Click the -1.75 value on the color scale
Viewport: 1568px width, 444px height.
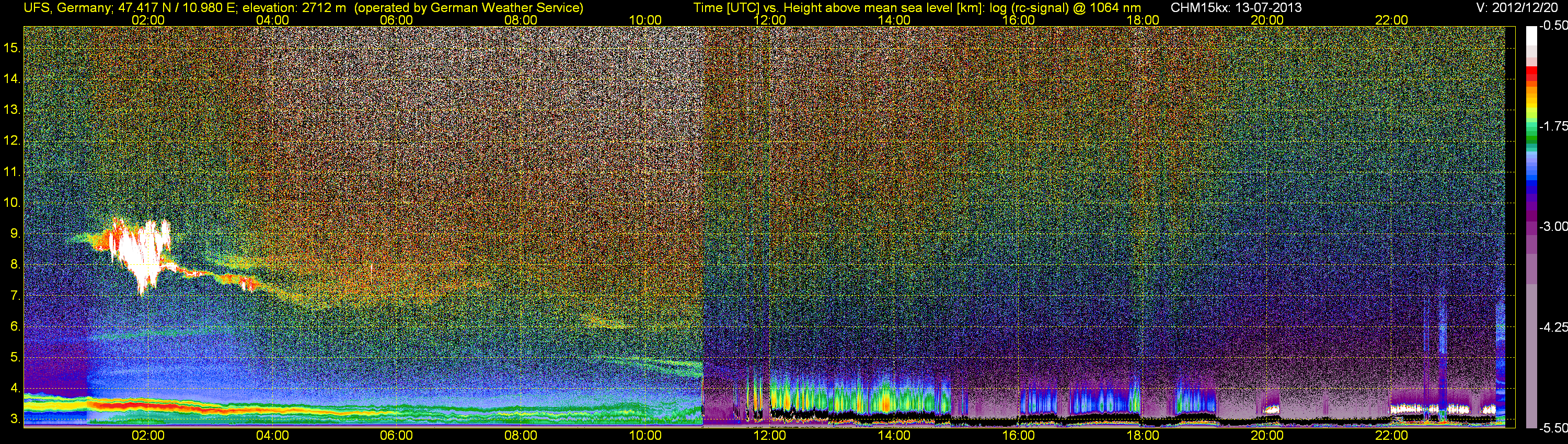[1553, 126]
